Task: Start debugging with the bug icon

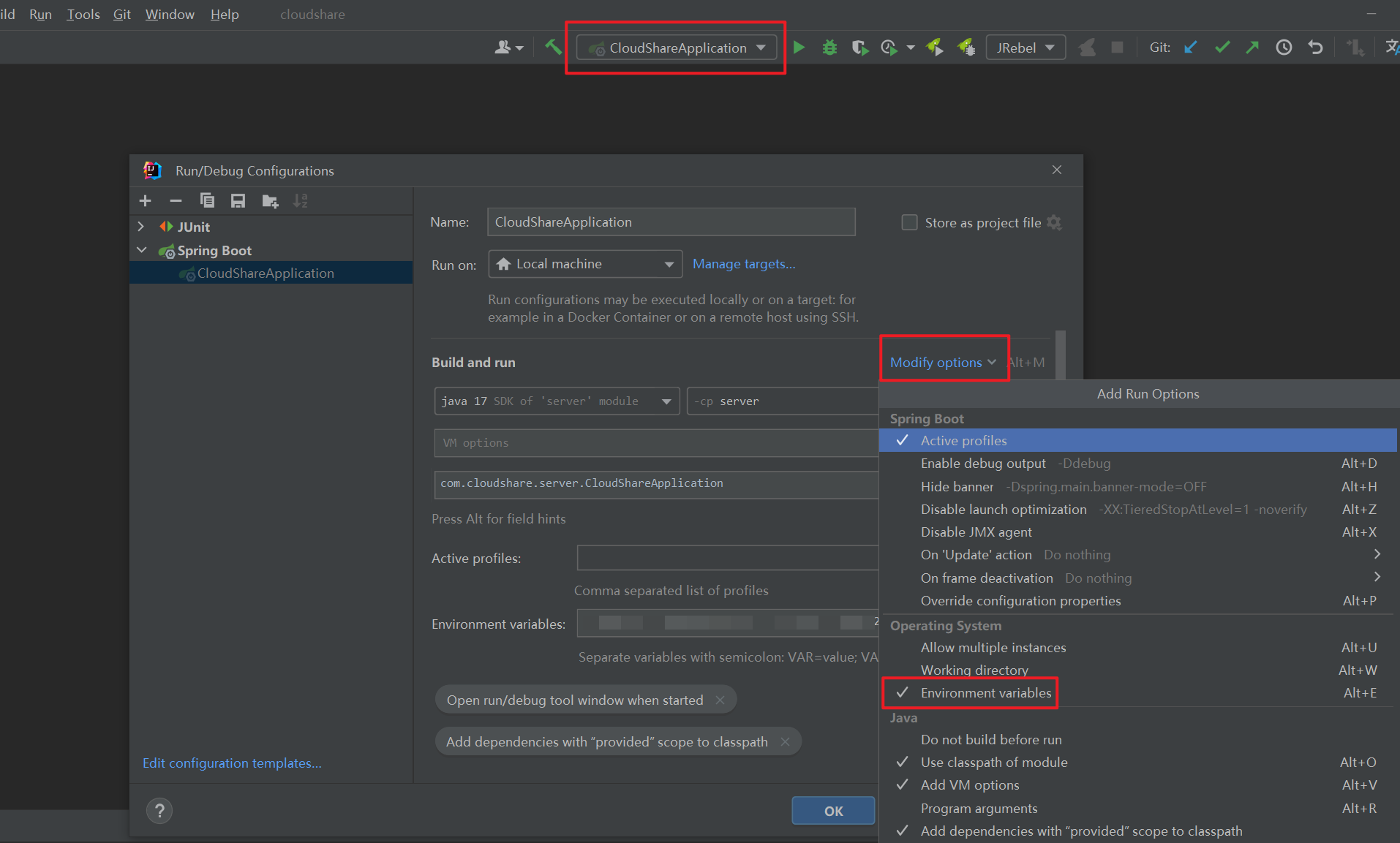Action: pyautogui.click(x=829, y=48)
